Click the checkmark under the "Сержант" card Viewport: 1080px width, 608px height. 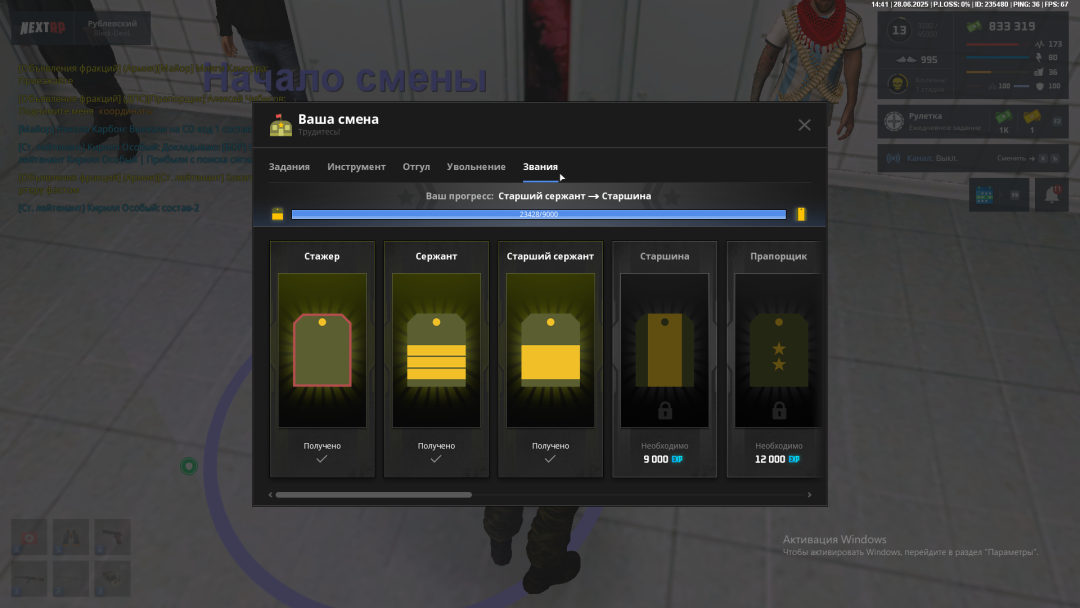point(436,459)
